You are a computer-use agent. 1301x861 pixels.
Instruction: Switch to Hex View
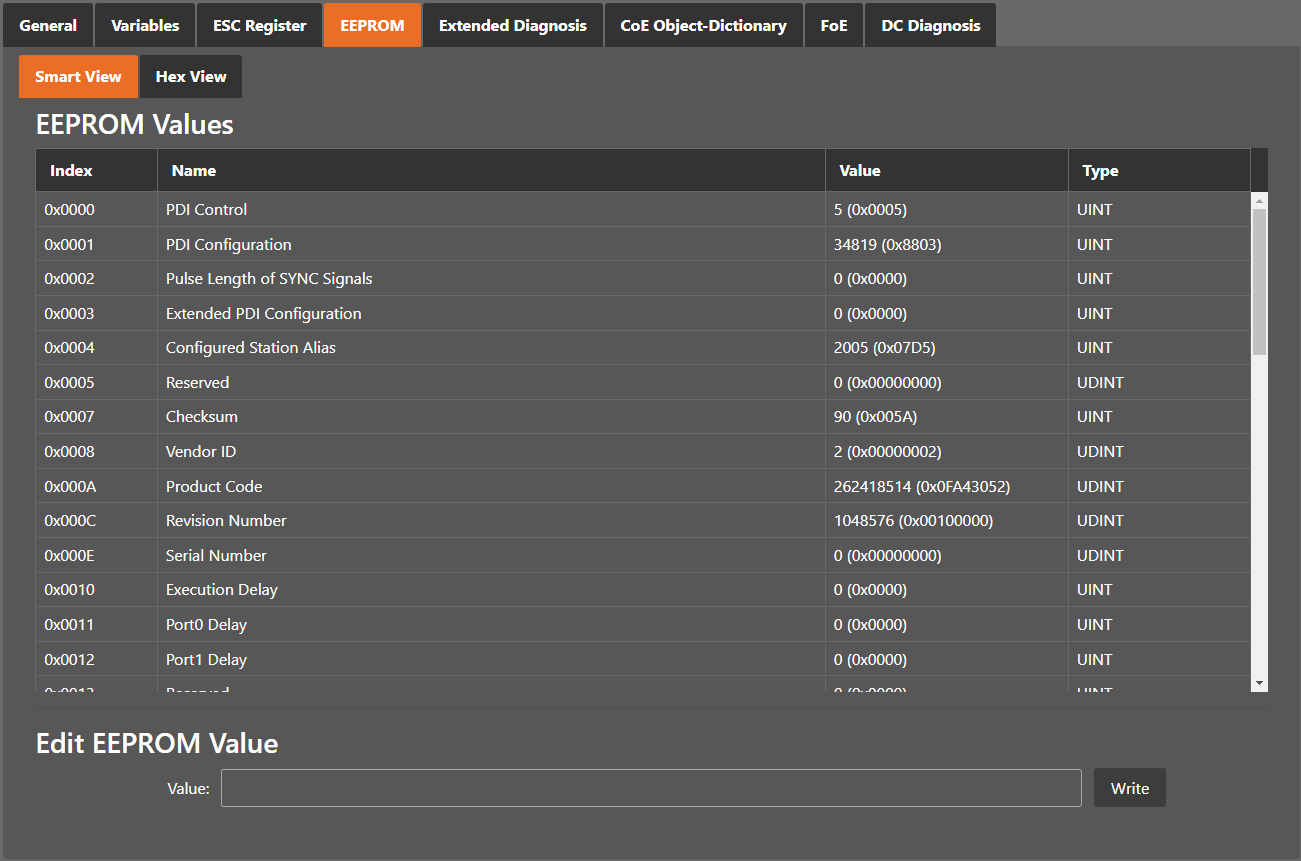[x=191, y=77]
